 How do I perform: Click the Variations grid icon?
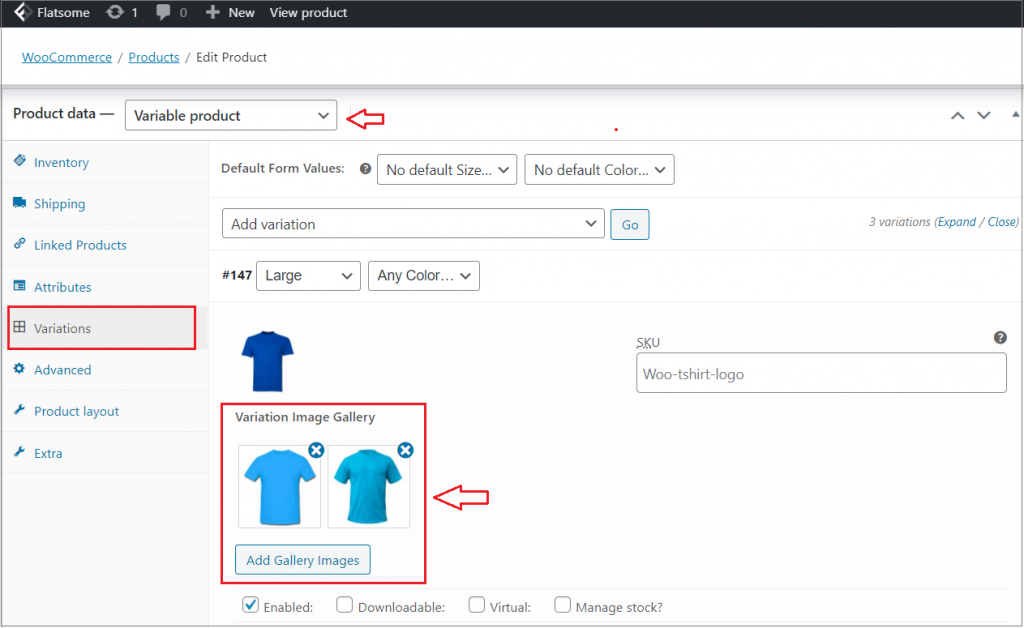pos(20,327)
